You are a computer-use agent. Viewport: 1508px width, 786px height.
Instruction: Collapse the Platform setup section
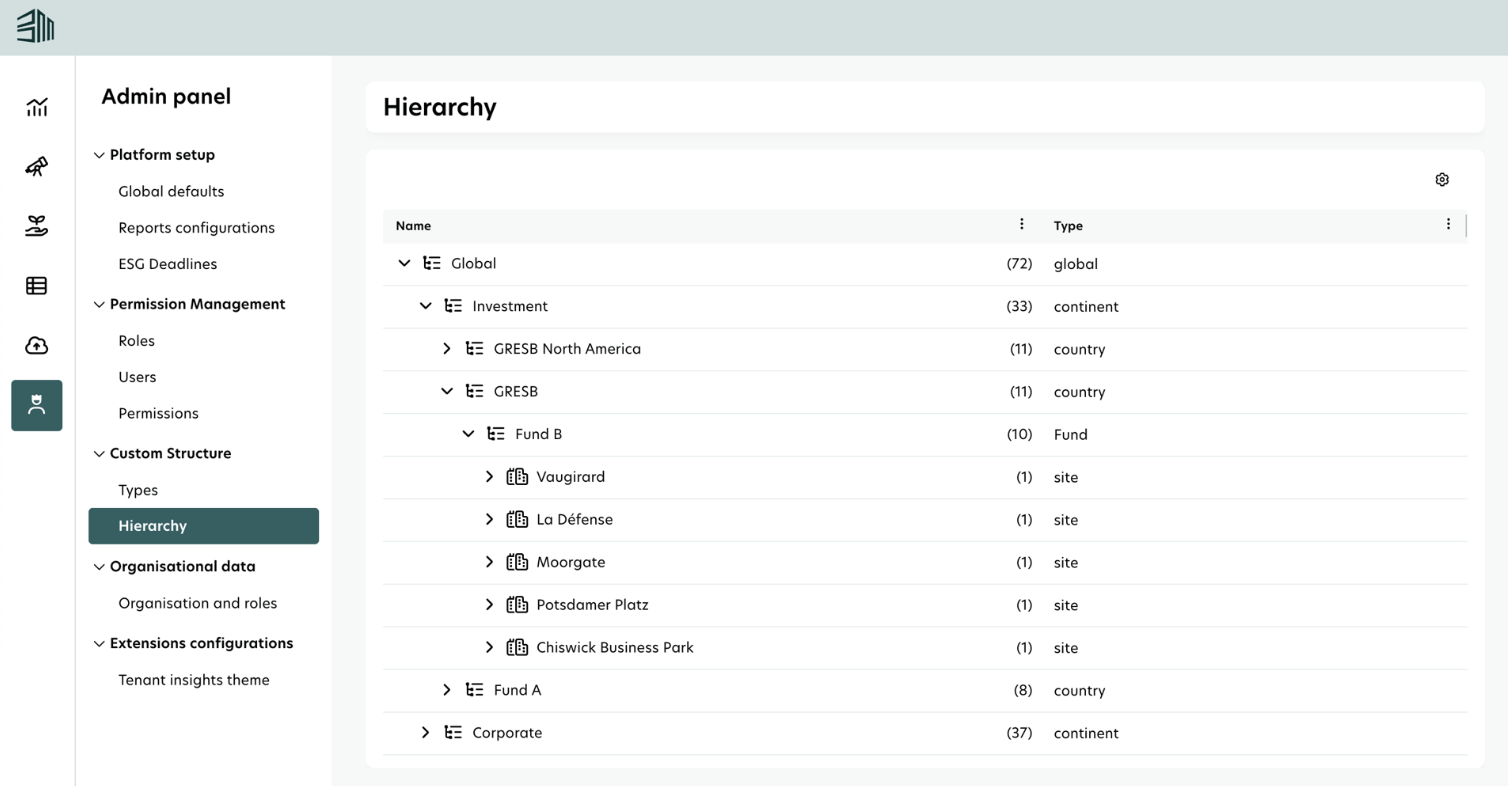click(x=99, y=155)
